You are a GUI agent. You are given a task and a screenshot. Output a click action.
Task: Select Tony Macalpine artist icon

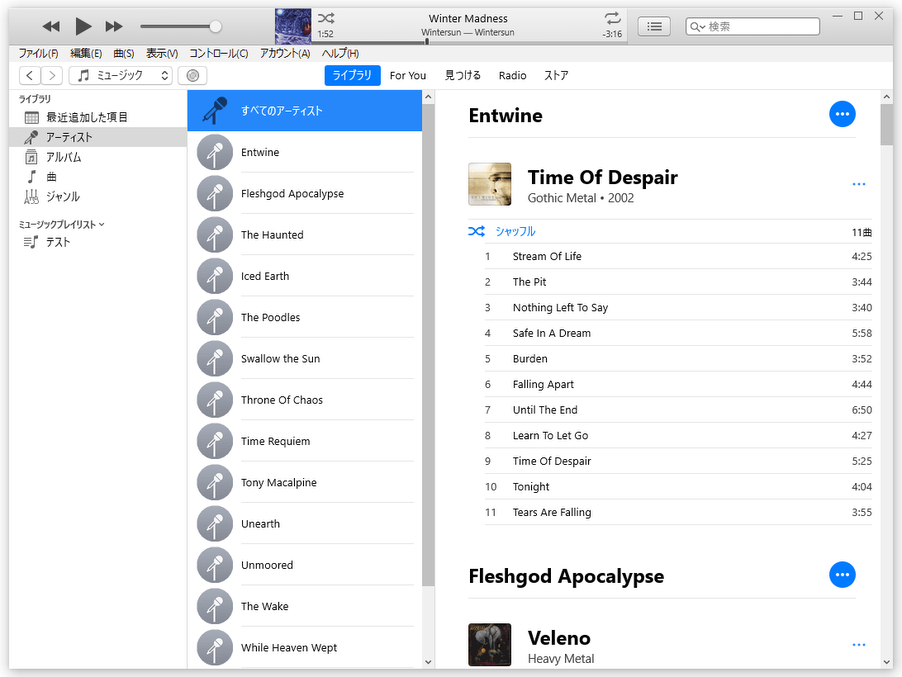(215, 483)
